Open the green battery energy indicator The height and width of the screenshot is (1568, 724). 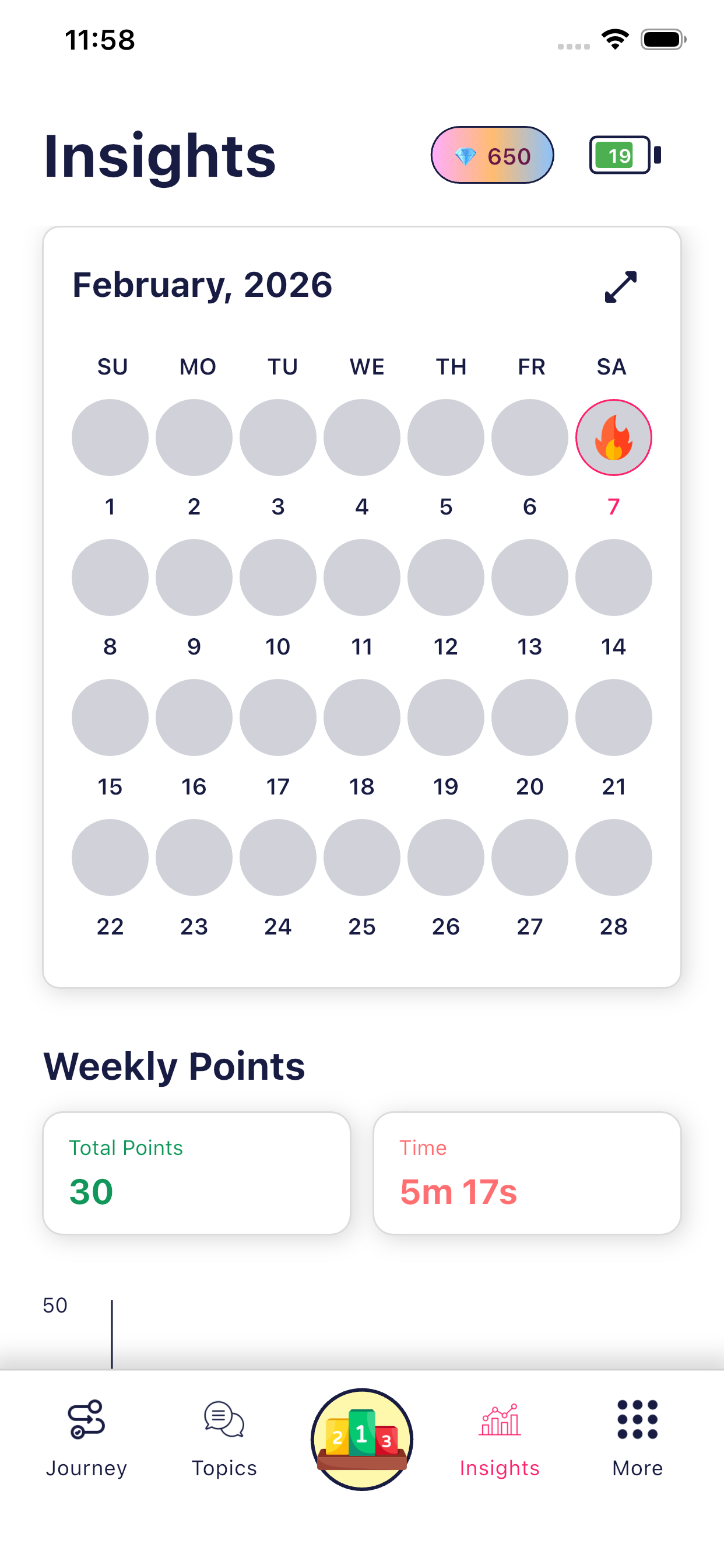coord(624,156)
